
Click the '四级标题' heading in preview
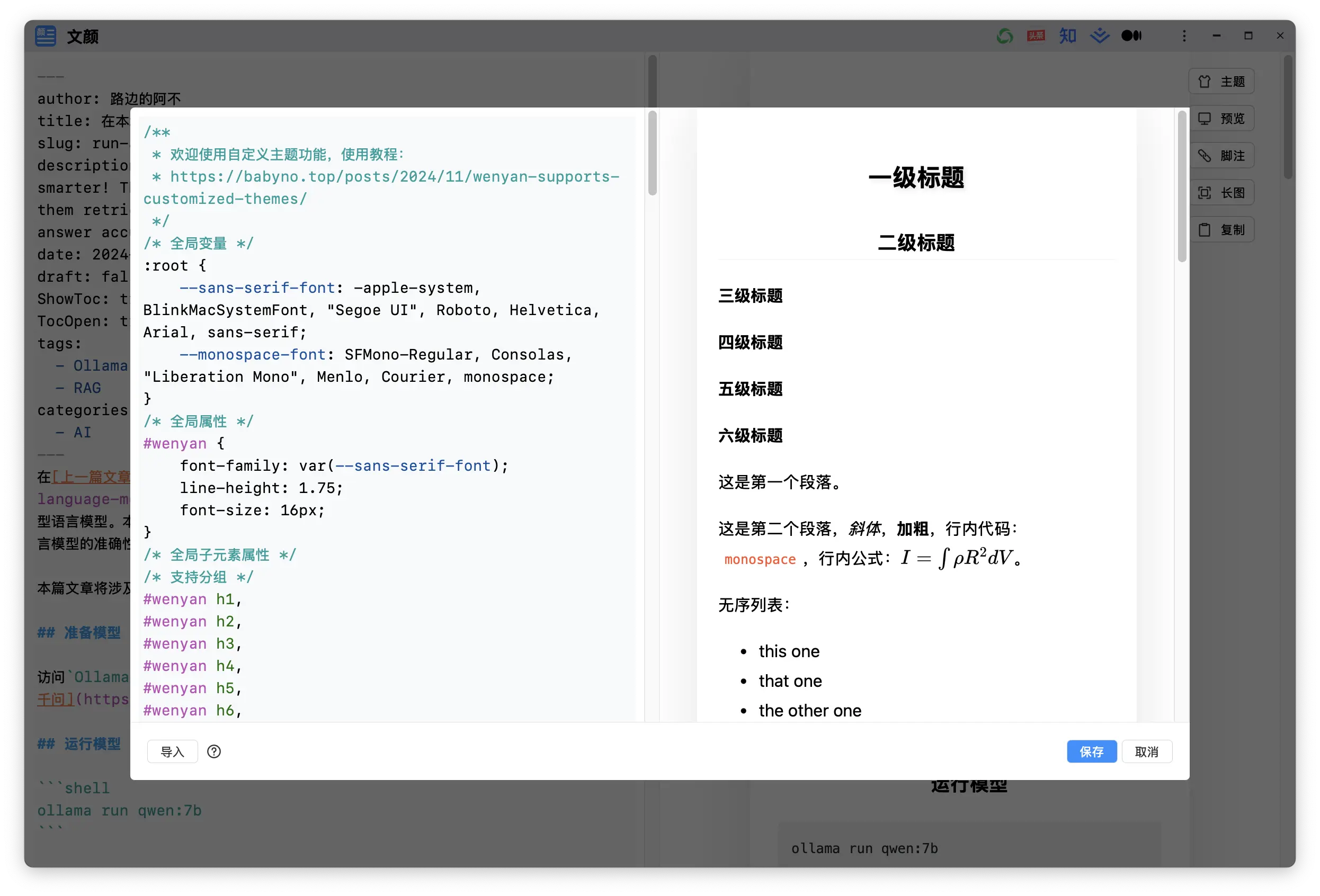(750, 343)
